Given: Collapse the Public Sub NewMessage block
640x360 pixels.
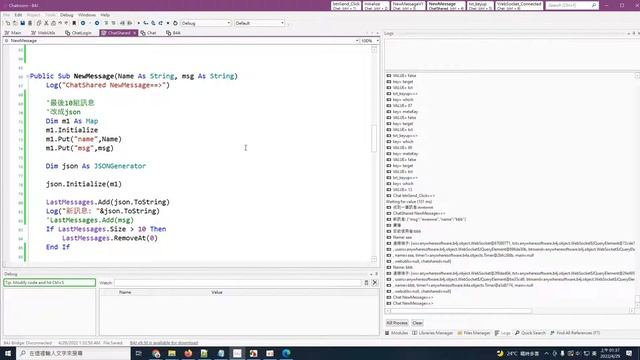Looking at the screenshot, I should 27,76.
